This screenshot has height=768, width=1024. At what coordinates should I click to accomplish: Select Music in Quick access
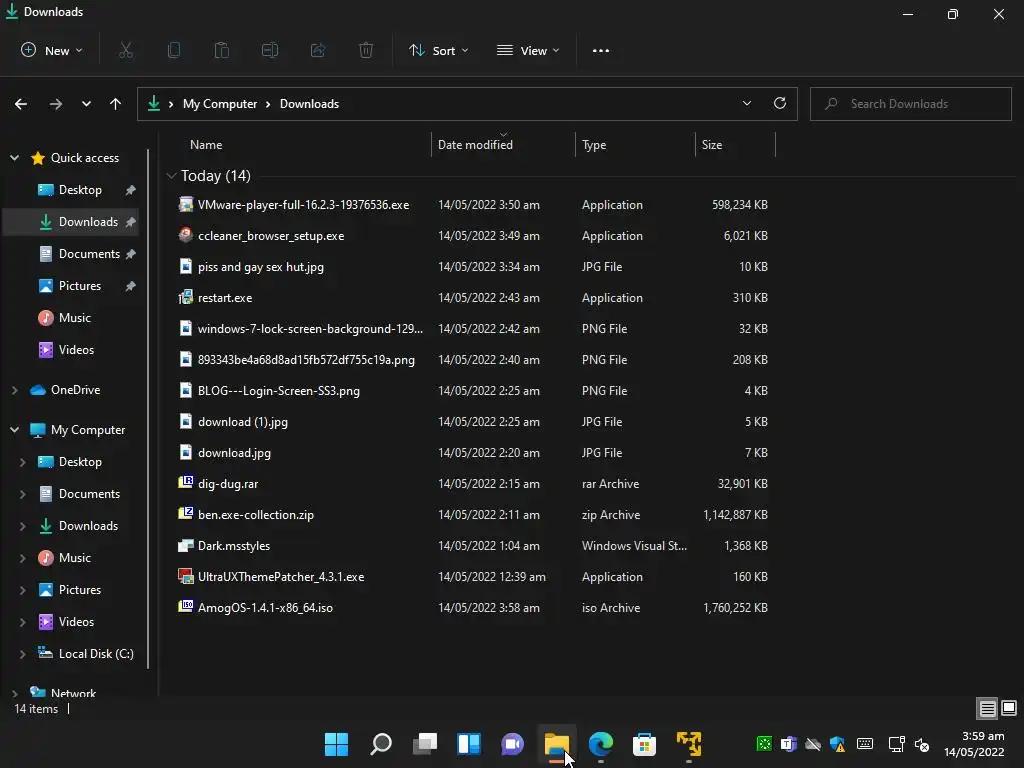coord(74,317)
